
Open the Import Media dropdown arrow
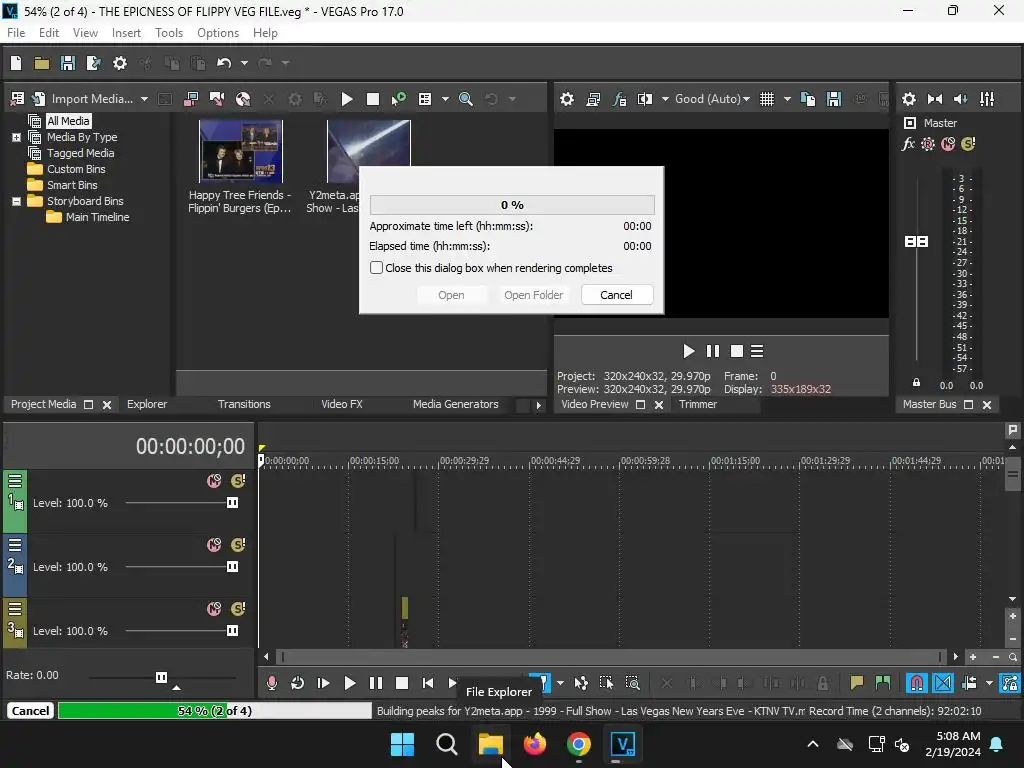click(x=144, y=99)
